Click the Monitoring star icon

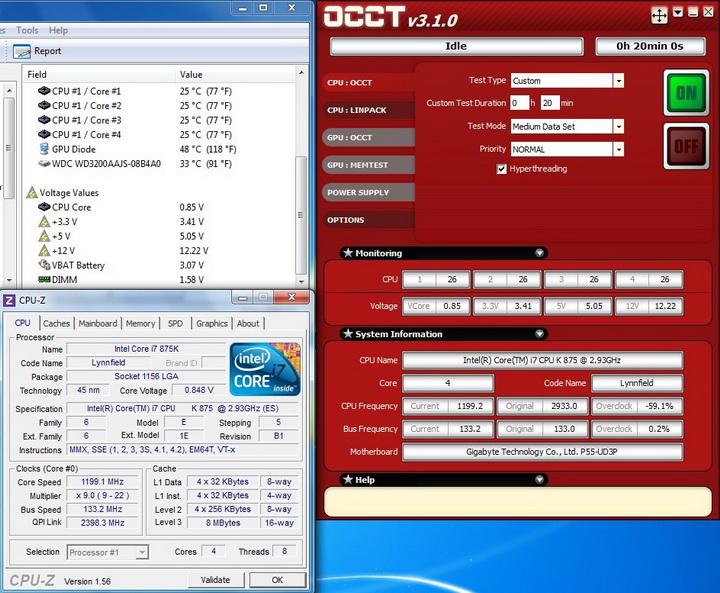point(348,253)
